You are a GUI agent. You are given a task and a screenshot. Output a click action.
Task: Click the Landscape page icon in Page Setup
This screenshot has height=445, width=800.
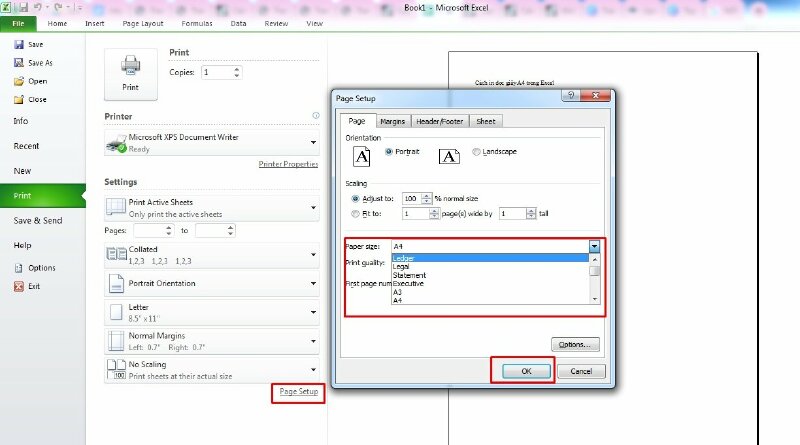point(449,156)
